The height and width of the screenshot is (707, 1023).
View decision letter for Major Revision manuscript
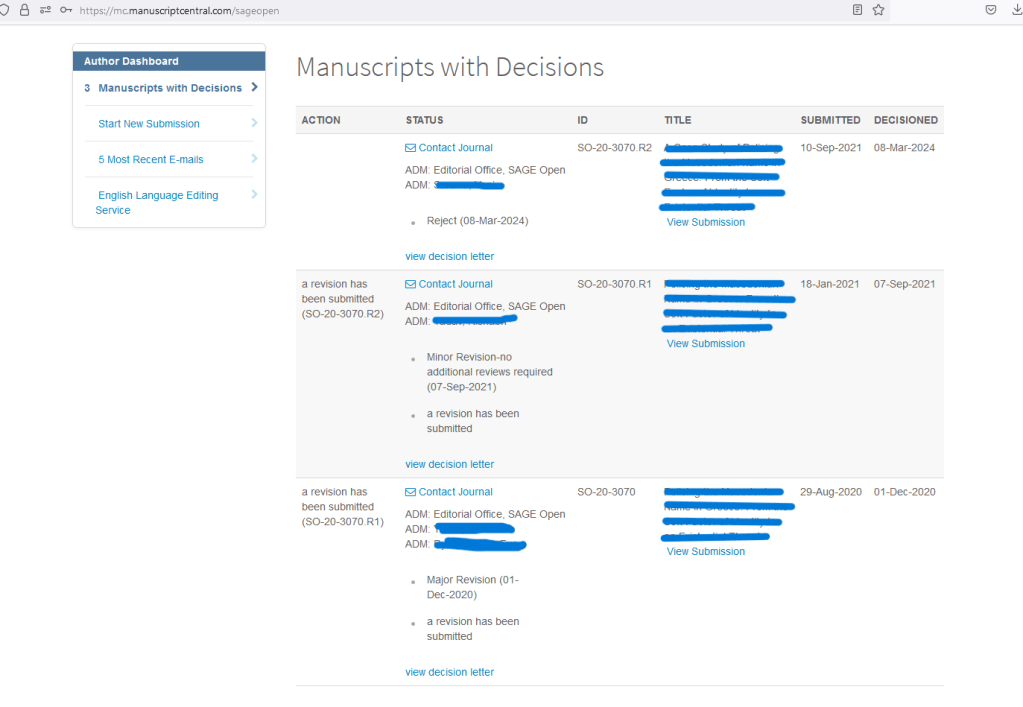449,673
